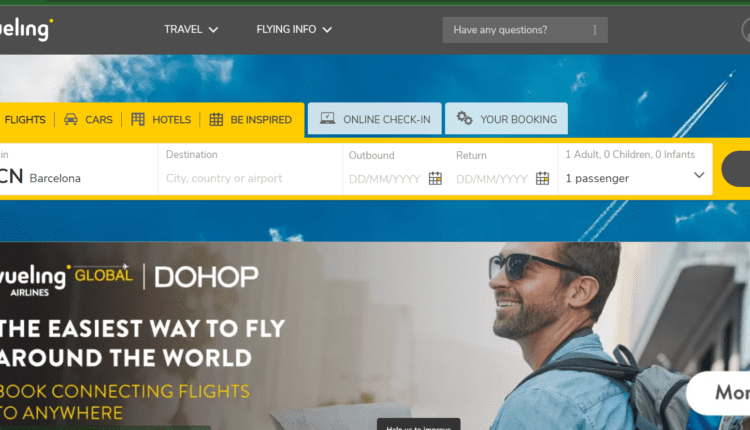Open the Outbound date calendar icon
Screen dimensions: 750x430
pos(435,178)
